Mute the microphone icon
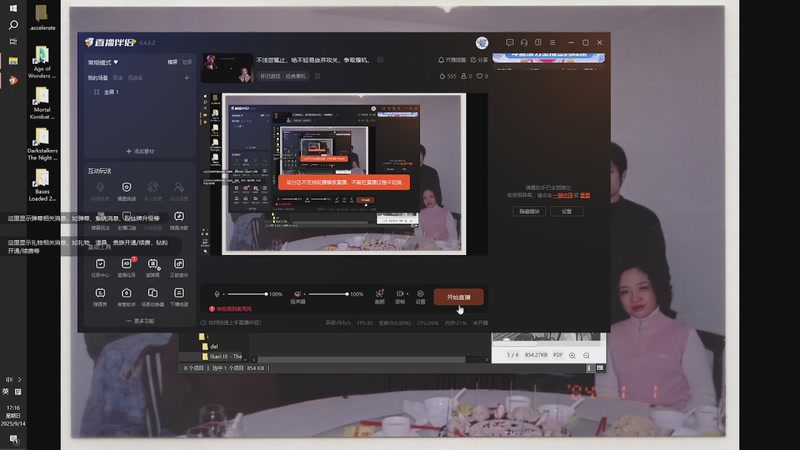800x450 pixels. pos(217,294)
